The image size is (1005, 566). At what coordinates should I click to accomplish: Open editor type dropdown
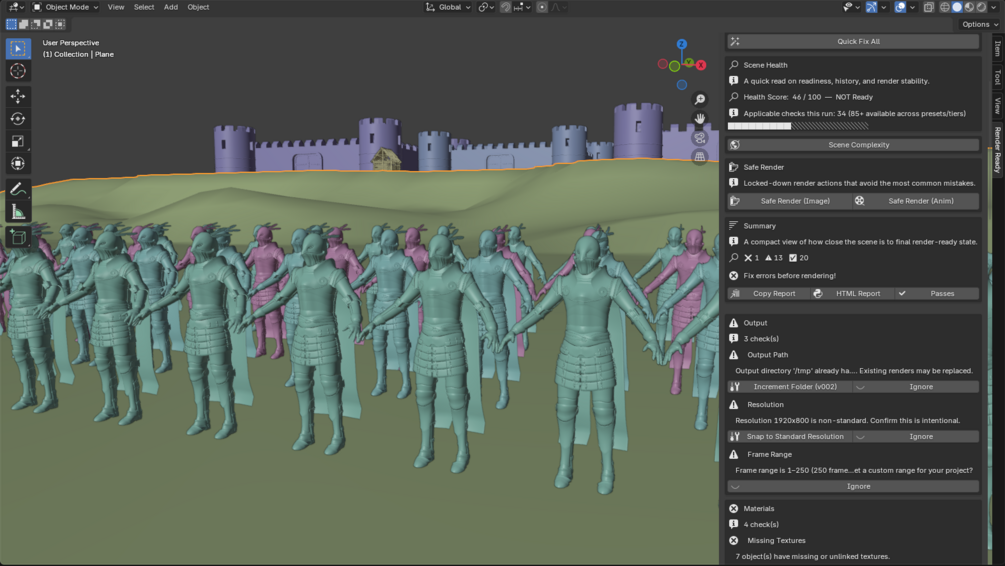click(16, 7)
